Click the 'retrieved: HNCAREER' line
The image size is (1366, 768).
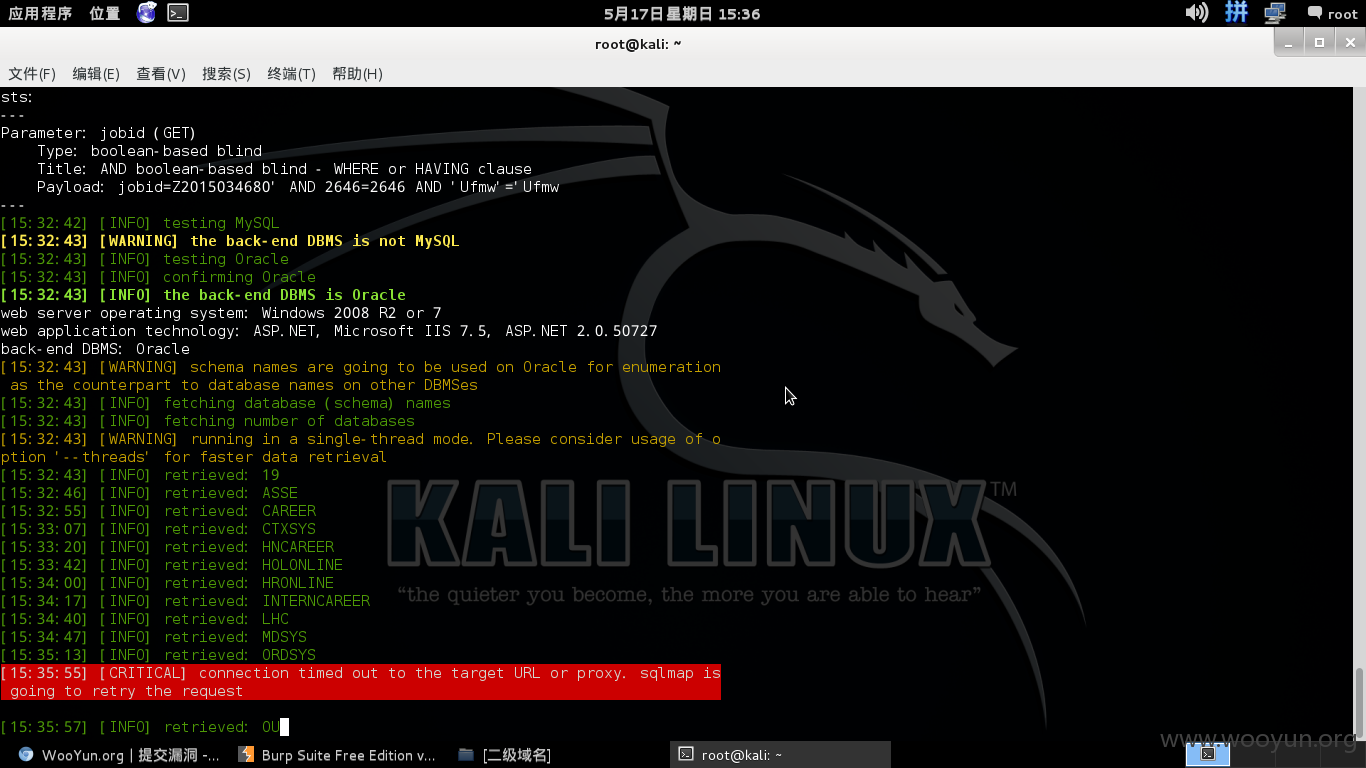[x=167, y=547]
